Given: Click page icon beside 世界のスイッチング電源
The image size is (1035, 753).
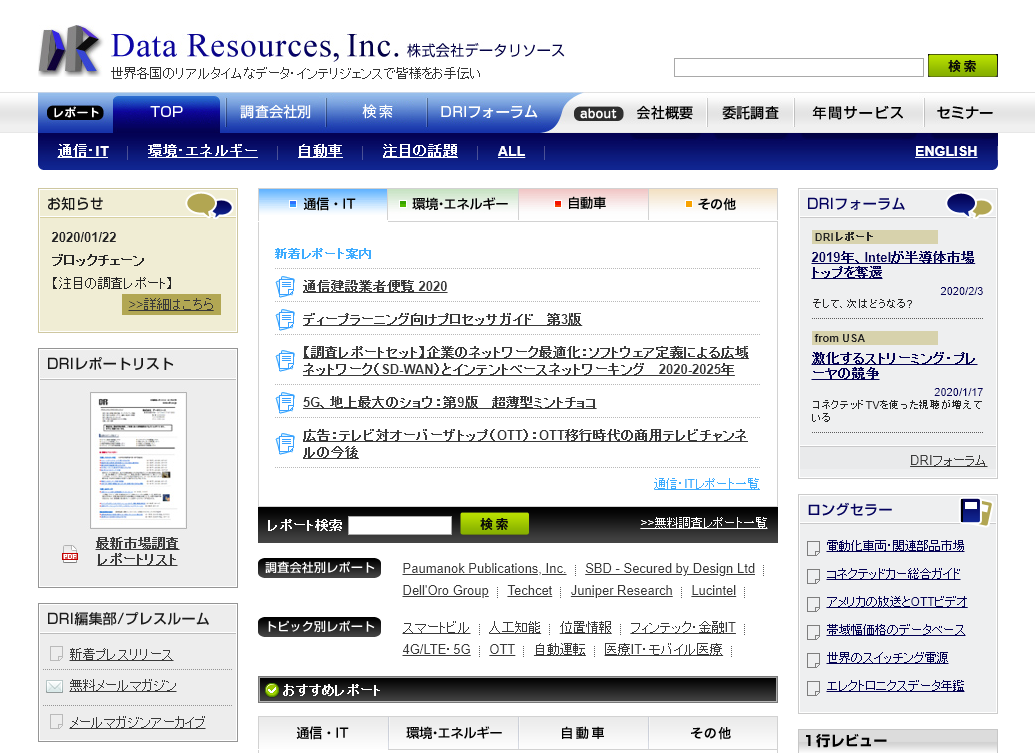Looking at the screenshot, I should pos(814,659).
